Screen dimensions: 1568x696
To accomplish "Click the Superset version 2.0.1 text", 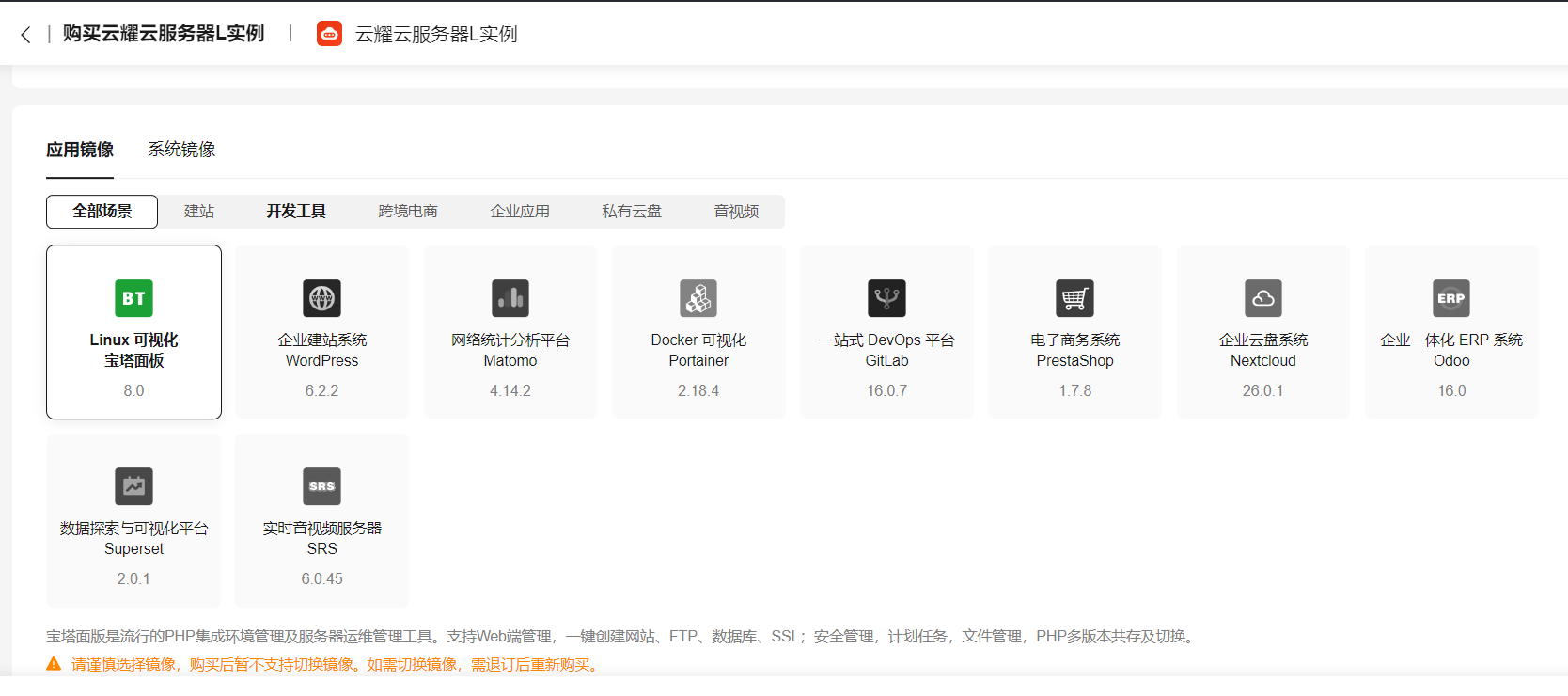I will click(133, 578).
